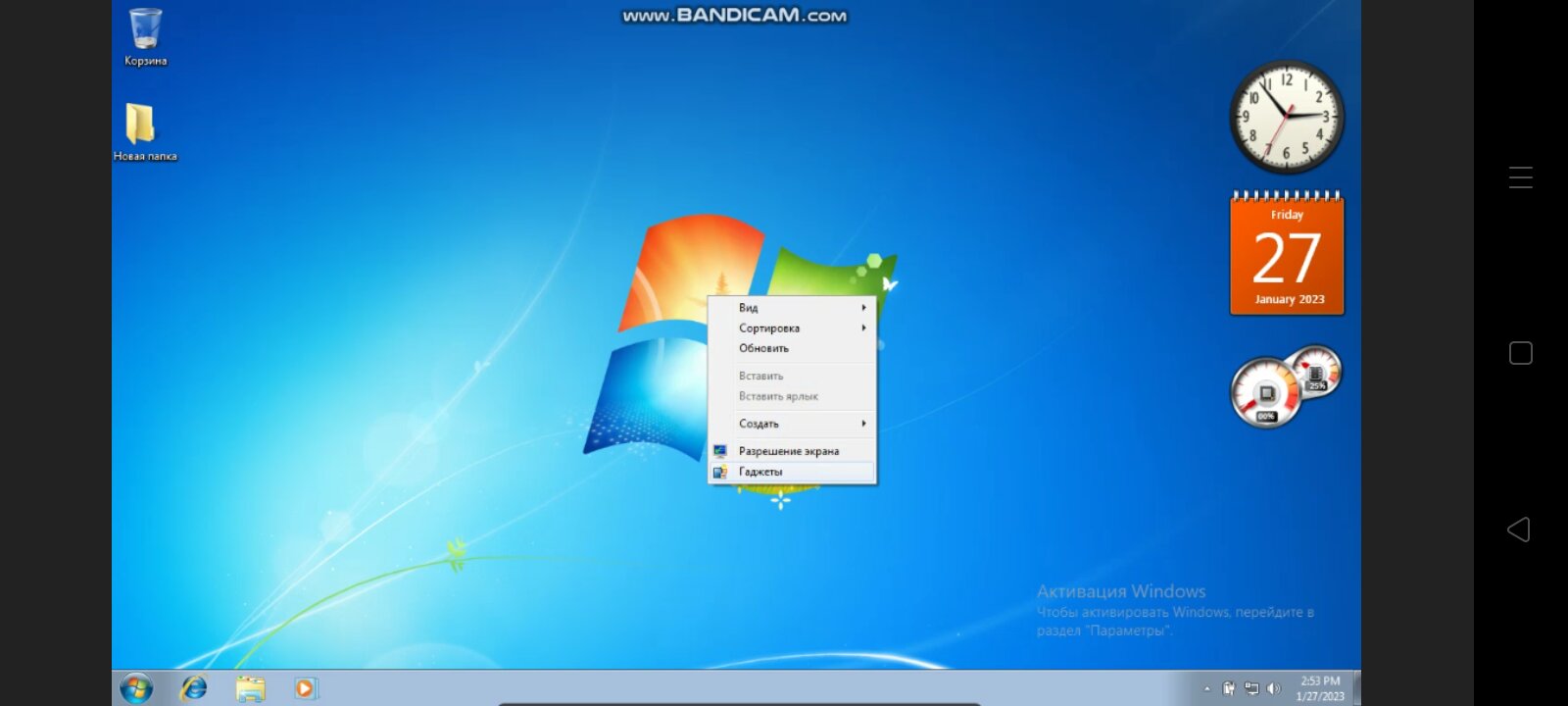
Task: Tap the Android home square button
Action: click(1521, 353)
